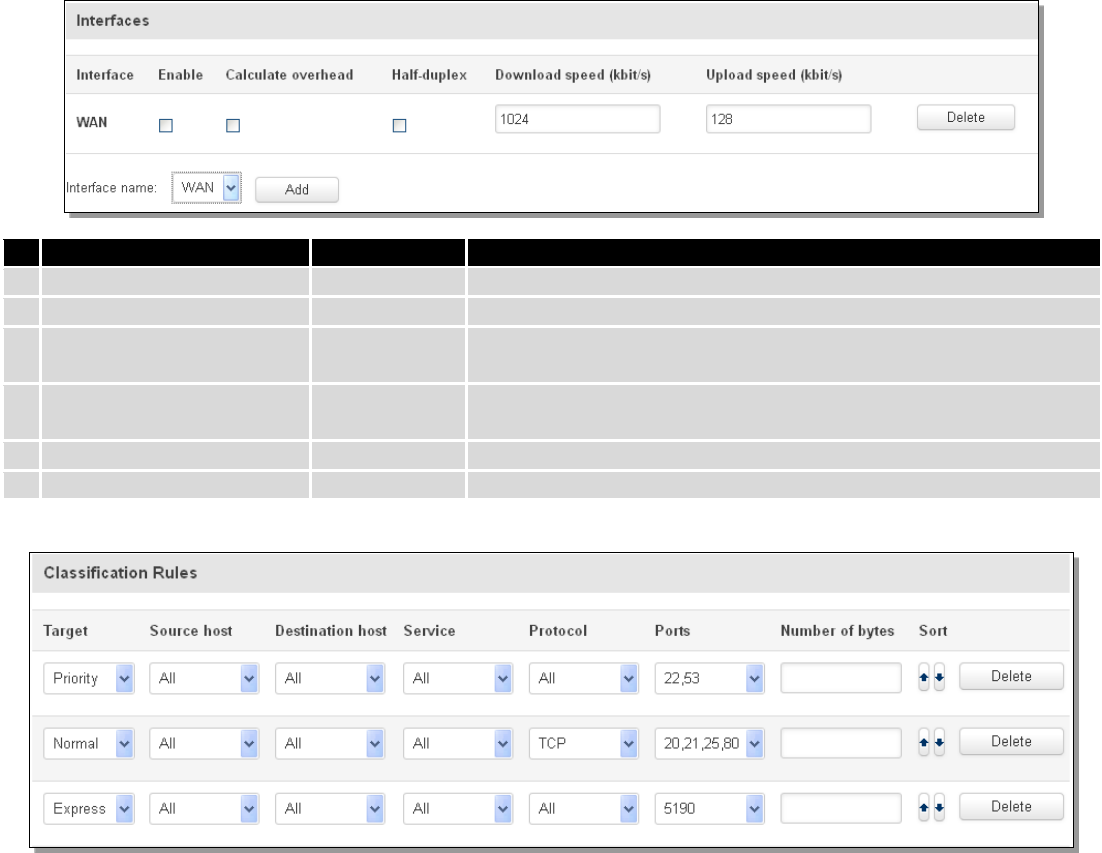Open Source host dropdown in Normal row
Screen dimensions: 1102x853
point(204,743)
